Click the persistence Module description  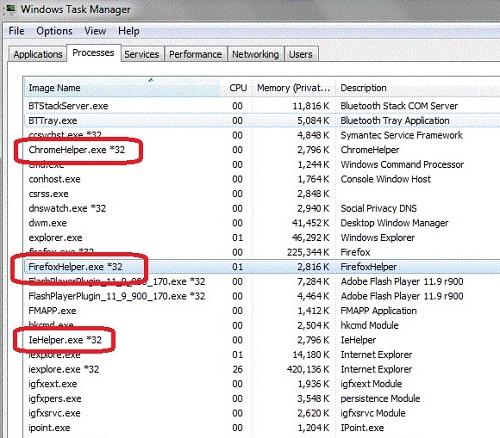pos(380,399)
